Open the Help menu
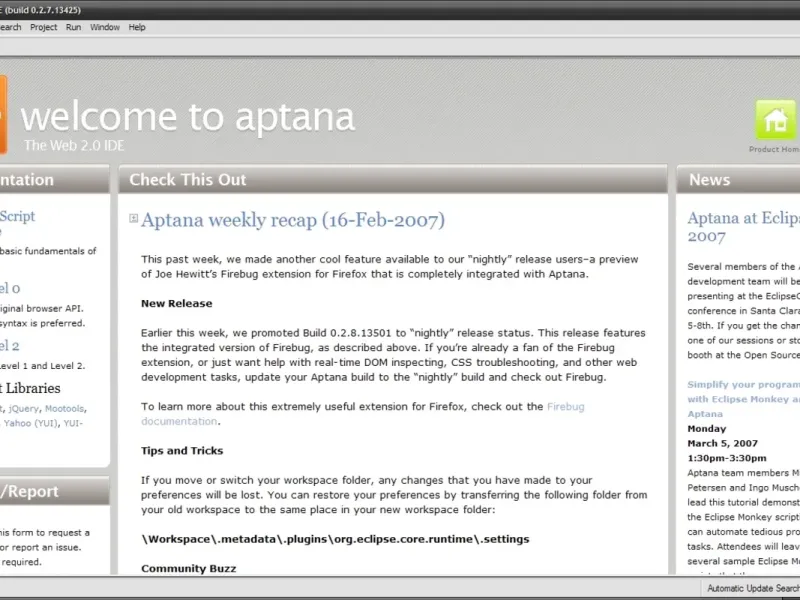The image size is (800, 600). 137,27
